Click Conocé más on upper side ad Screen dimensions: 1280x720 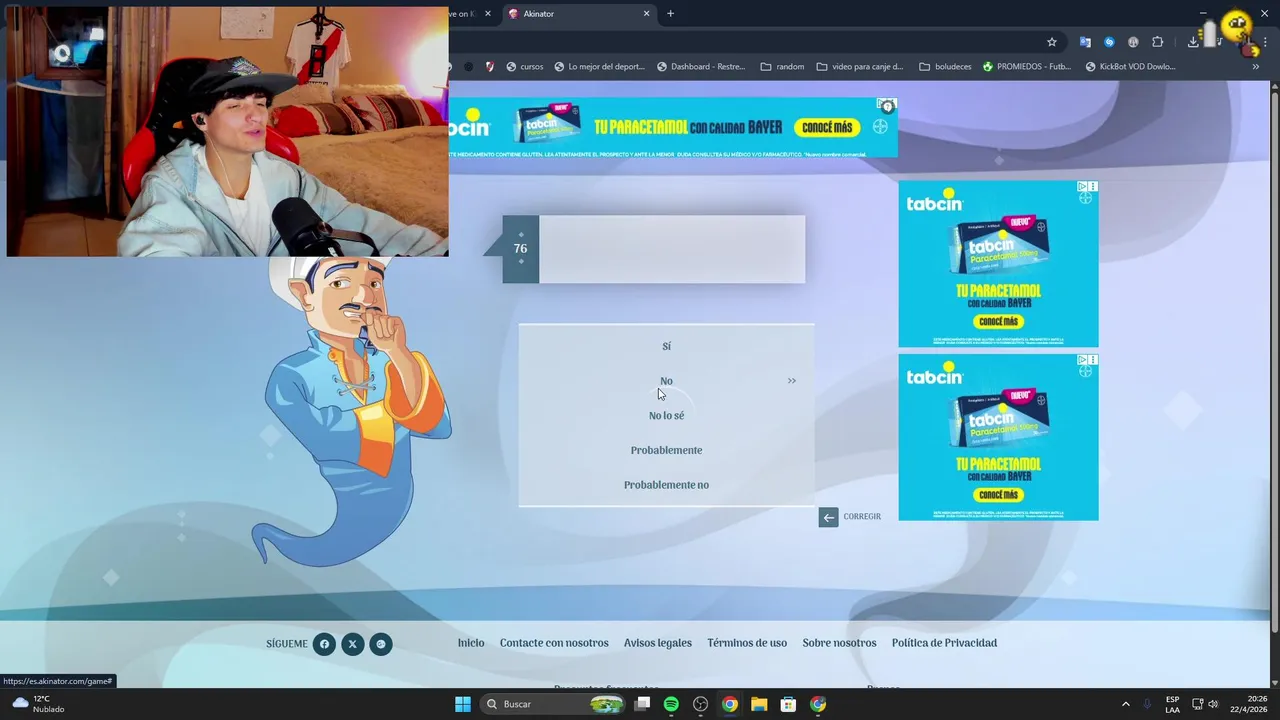[998, 321]
